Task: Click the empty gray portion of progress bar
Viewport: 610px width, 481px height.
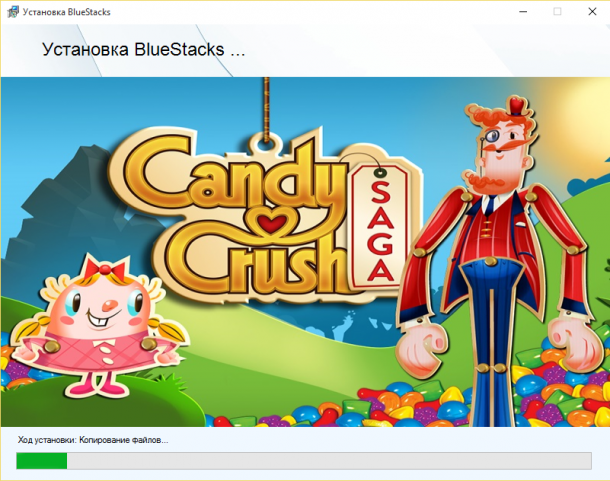Action: coord(329,461)
